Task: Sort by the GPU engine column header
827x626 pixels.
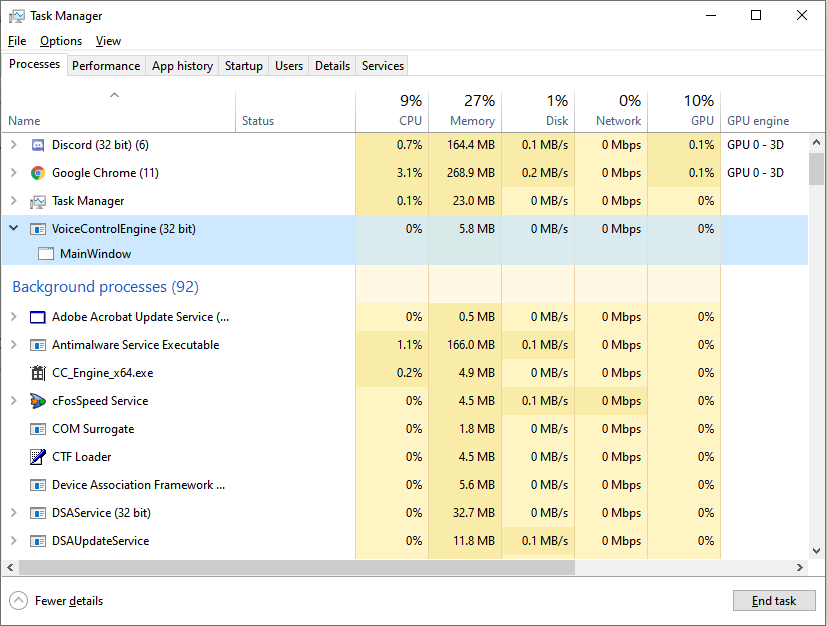Action: pyautogui.click(x=764, y=111)
